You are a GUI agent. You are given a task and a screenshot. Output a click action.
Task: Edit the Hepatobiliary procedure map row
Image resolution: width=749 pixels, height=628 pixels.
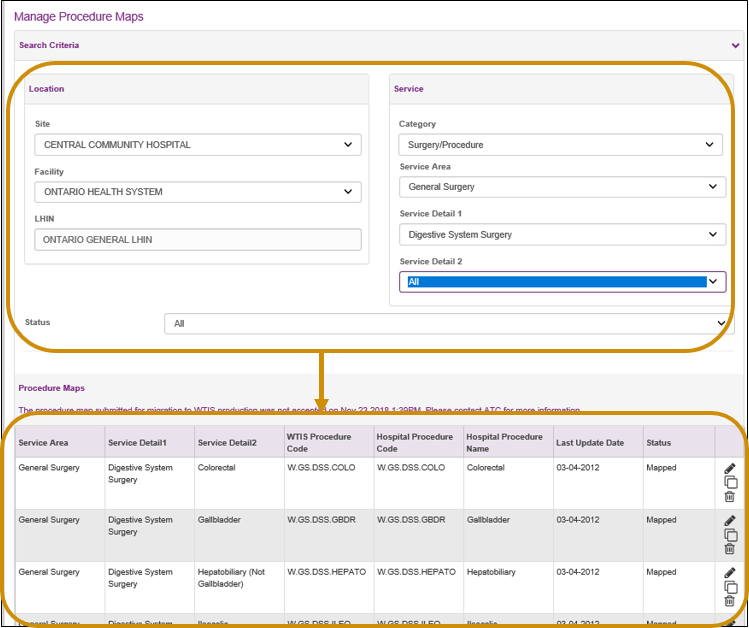tap(729, 573)
